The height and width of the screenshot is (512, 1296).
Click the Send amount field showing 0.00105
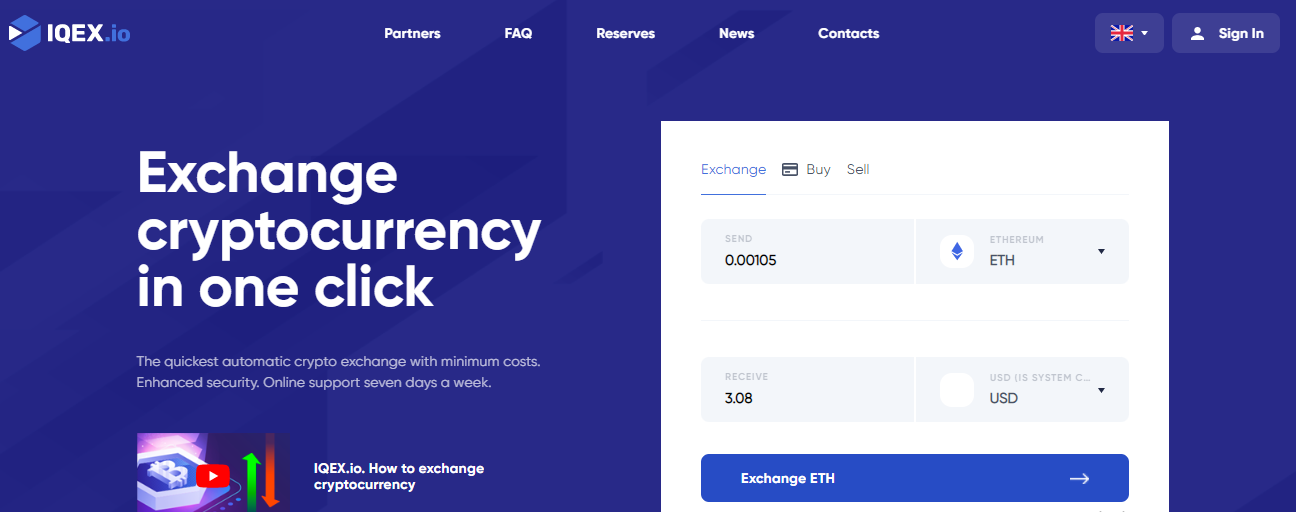(x=807, y=251)
